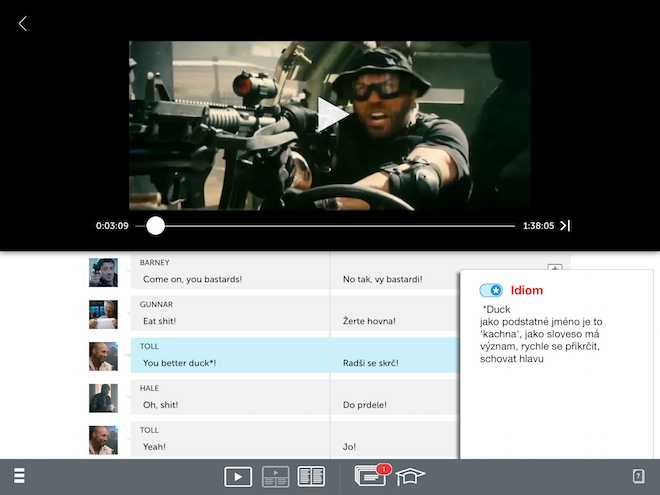
Task: Click the translation 'No tak, vy bastardi!'
Action: click(382, 279)
